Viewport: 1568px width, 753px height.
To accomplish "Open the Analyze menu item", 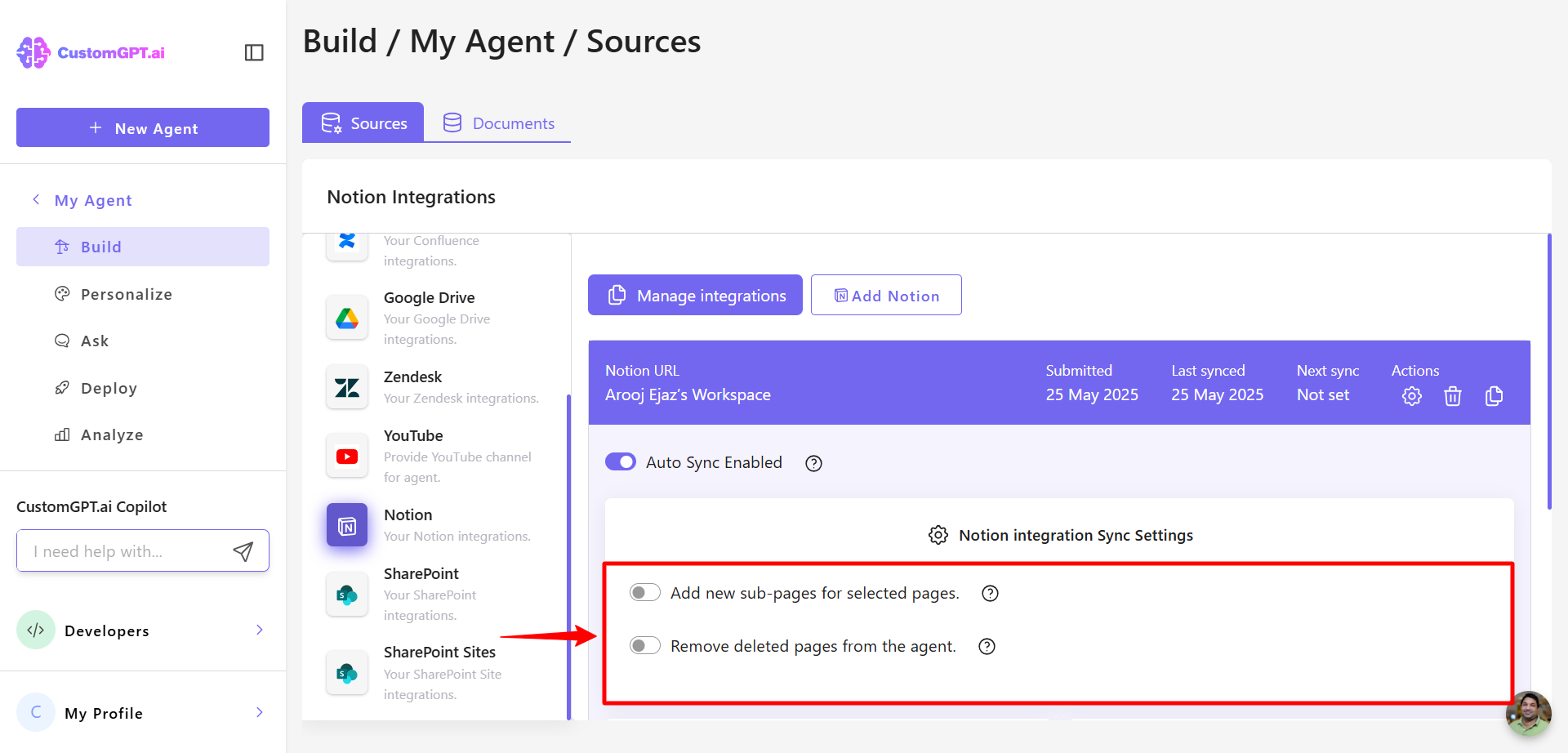I will pos(143,434).
